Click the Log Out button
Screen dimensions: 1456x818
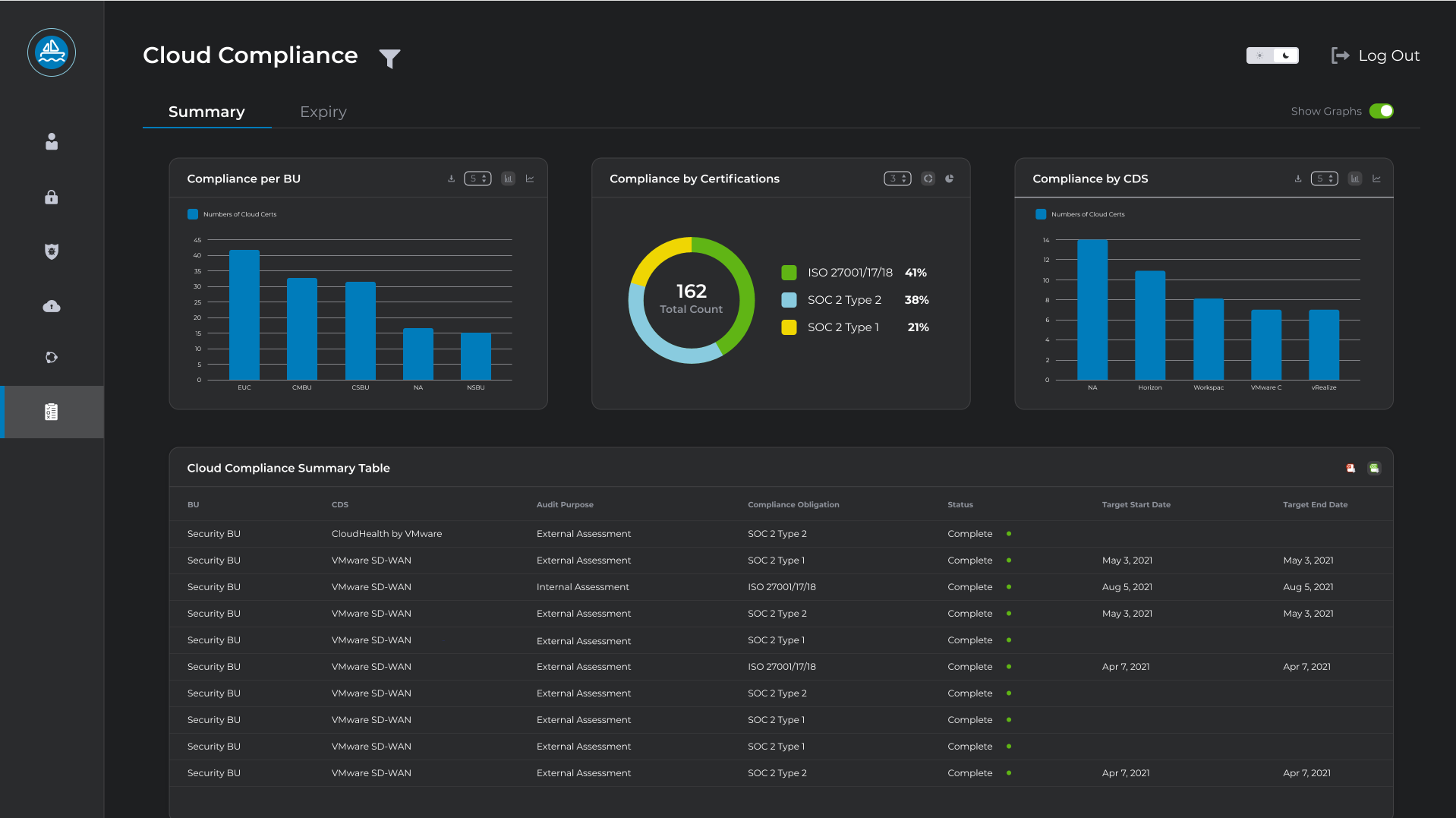pos(1376,55)
